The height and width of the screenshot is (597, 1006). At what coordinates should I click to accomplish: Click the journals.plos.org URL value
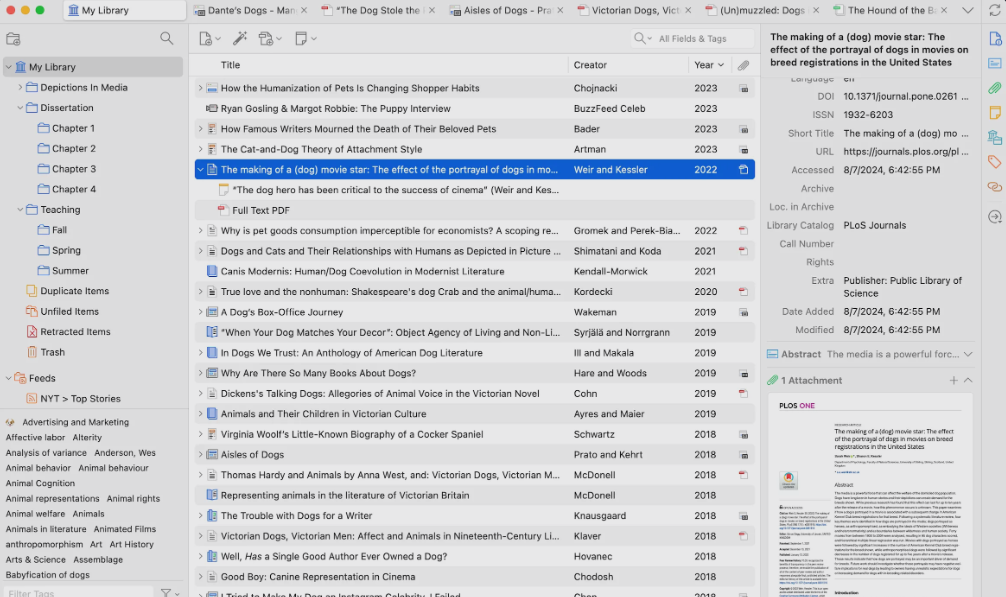[x=906, y=152]
